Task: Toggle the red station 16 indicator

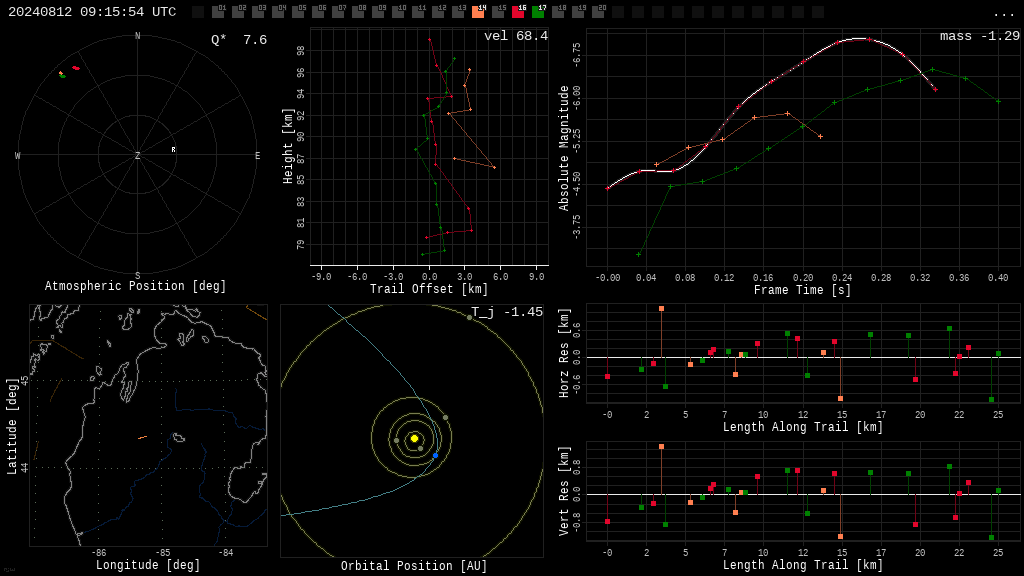Action: point(519,11)
